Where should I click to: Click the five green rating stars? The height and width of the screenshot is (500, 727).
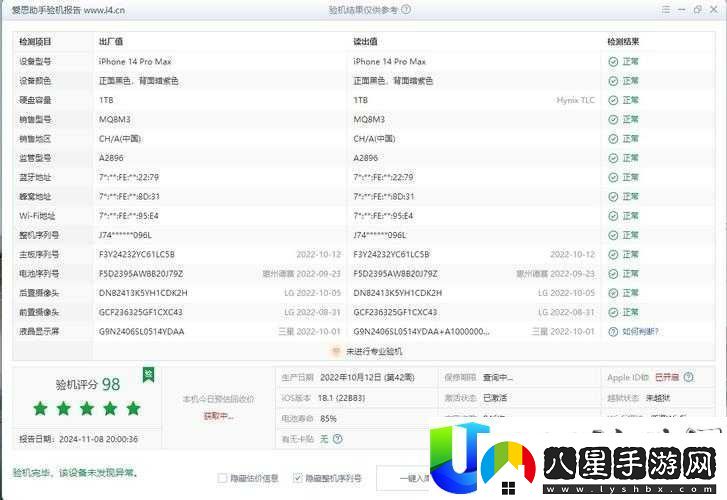tap(87, 409)
